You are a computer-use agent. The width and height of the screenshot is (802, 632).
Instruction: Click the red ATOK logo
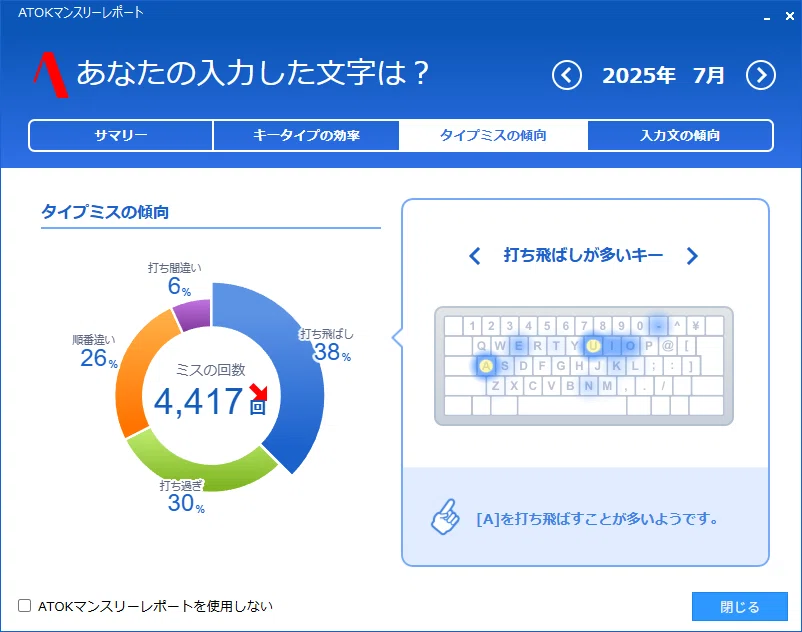51,75
